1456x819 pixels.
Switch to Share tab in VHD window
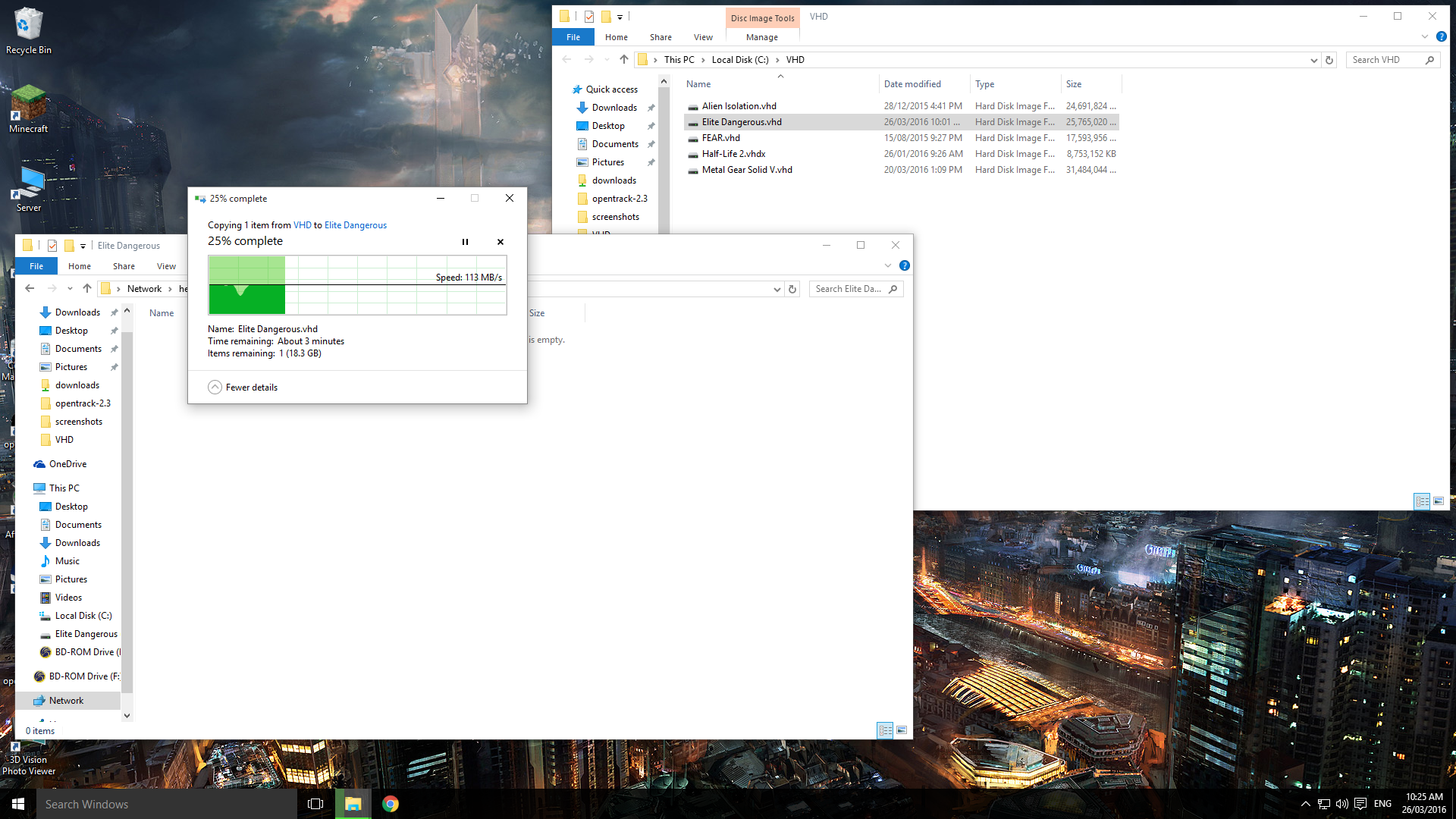tap(661, 37)
